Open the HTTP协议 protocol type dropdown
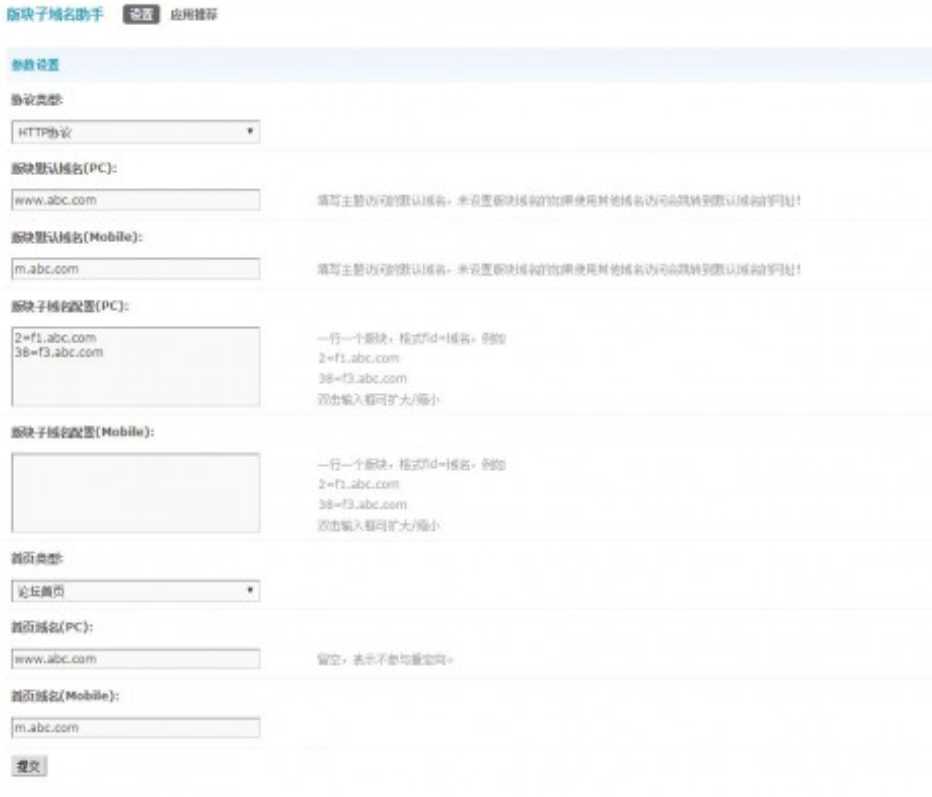Image resolution: width=932 pixels, height=797 pixels. pos(136,132)
